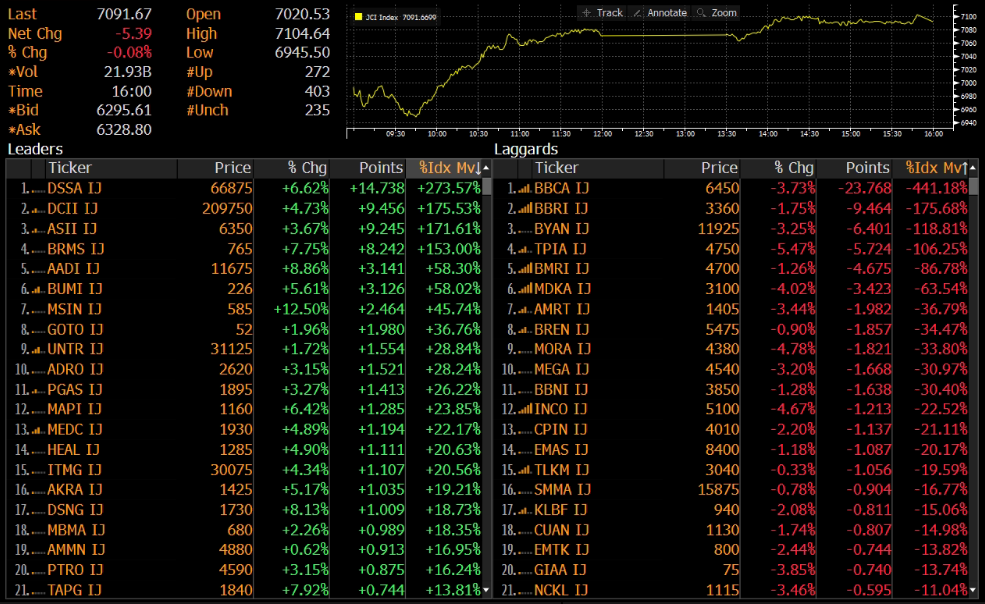Open DSSA IJ ticker in Leaders
The width and height of the screenshot is (985, 604).
tap(75, 188)
